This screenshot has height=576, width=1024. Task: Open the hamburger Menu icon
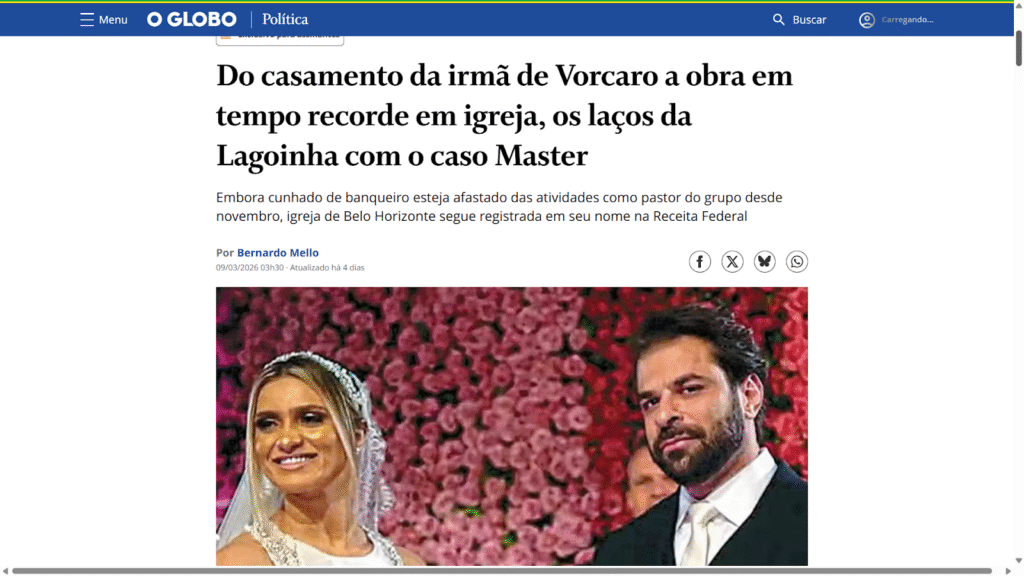tap(87, 20)
